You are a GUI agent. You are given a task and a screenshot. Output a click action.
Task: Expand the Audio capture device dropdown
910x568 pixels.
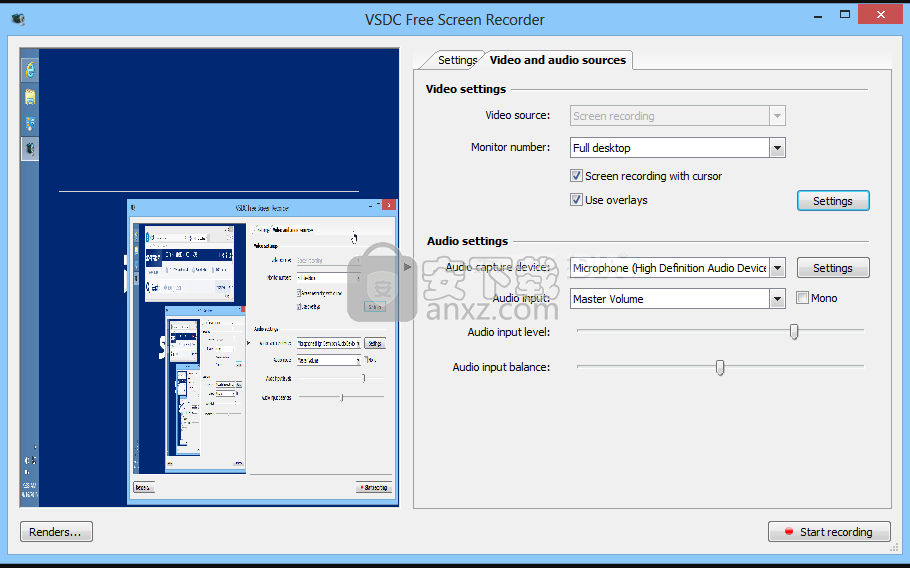tap(777, 268)
